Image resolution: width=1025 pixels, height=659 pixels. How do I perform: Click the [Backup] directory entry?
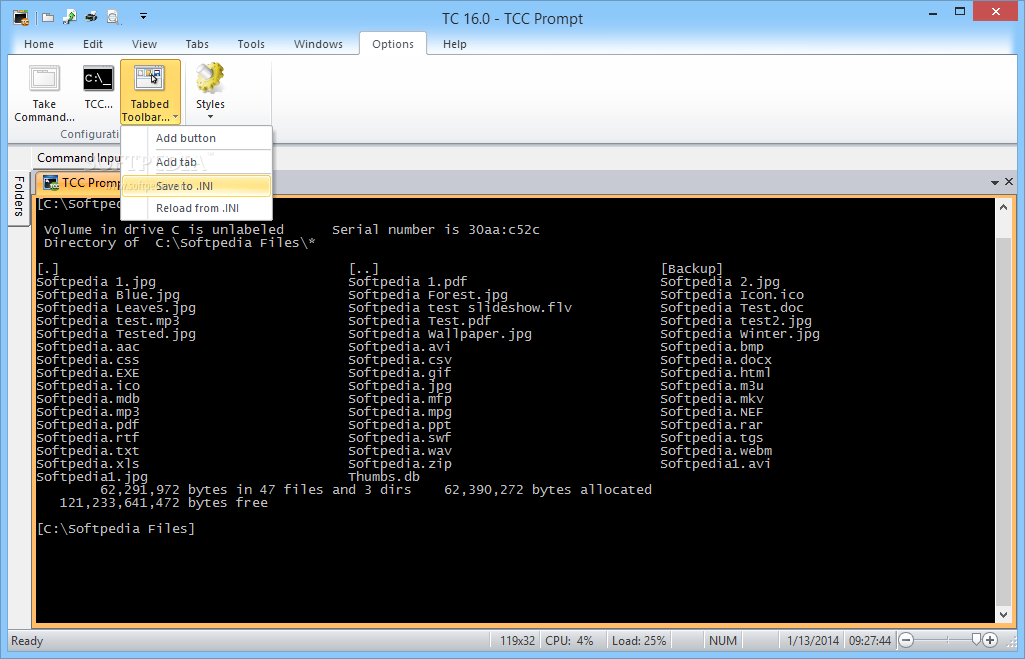pos(691,269)
